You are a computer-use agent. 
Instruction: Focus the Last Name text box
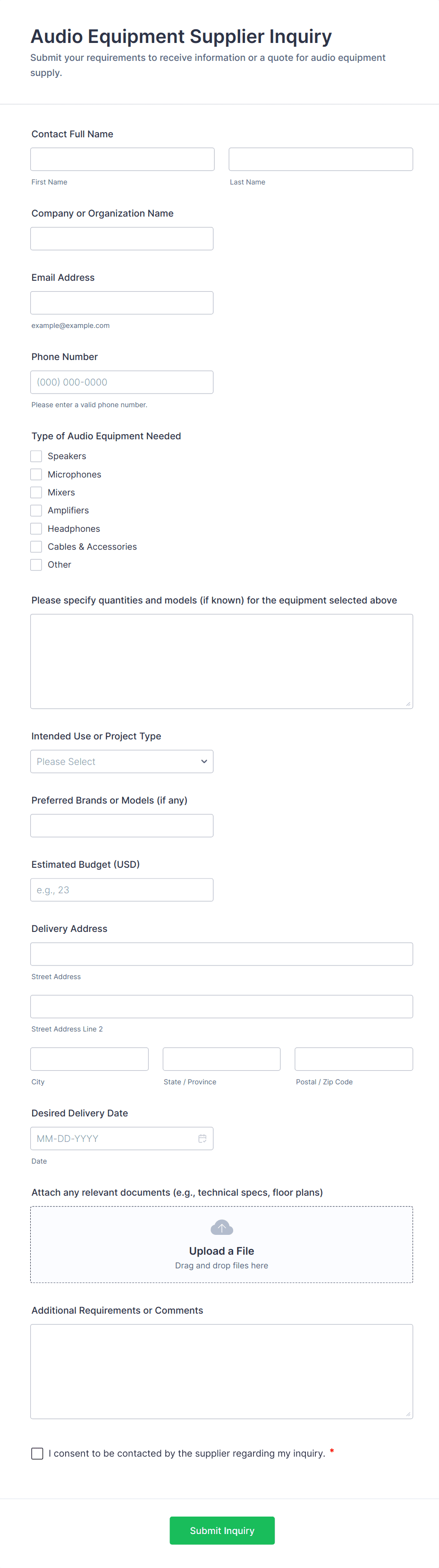(320, 159)
